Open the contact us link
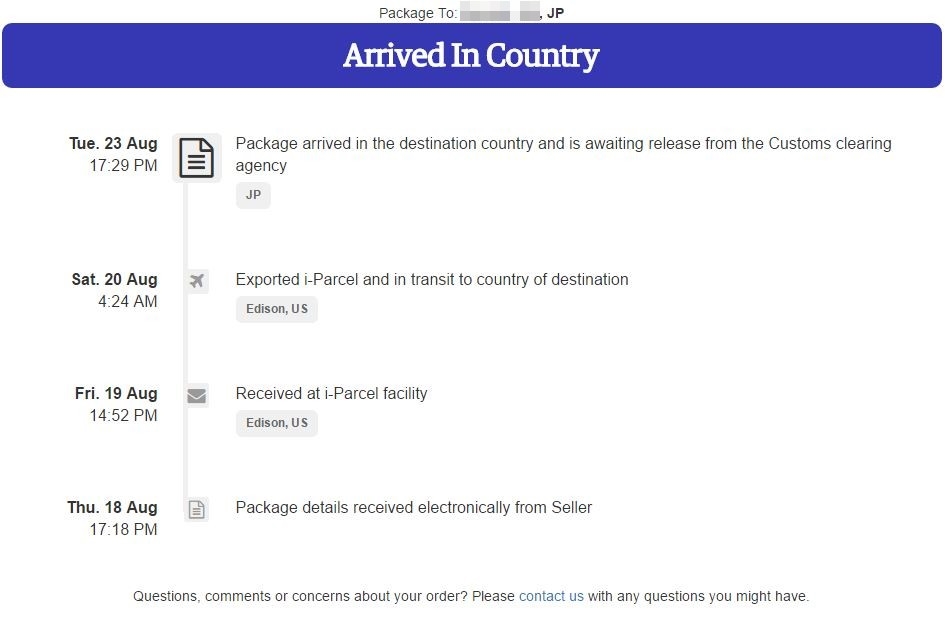 (551, 596)
